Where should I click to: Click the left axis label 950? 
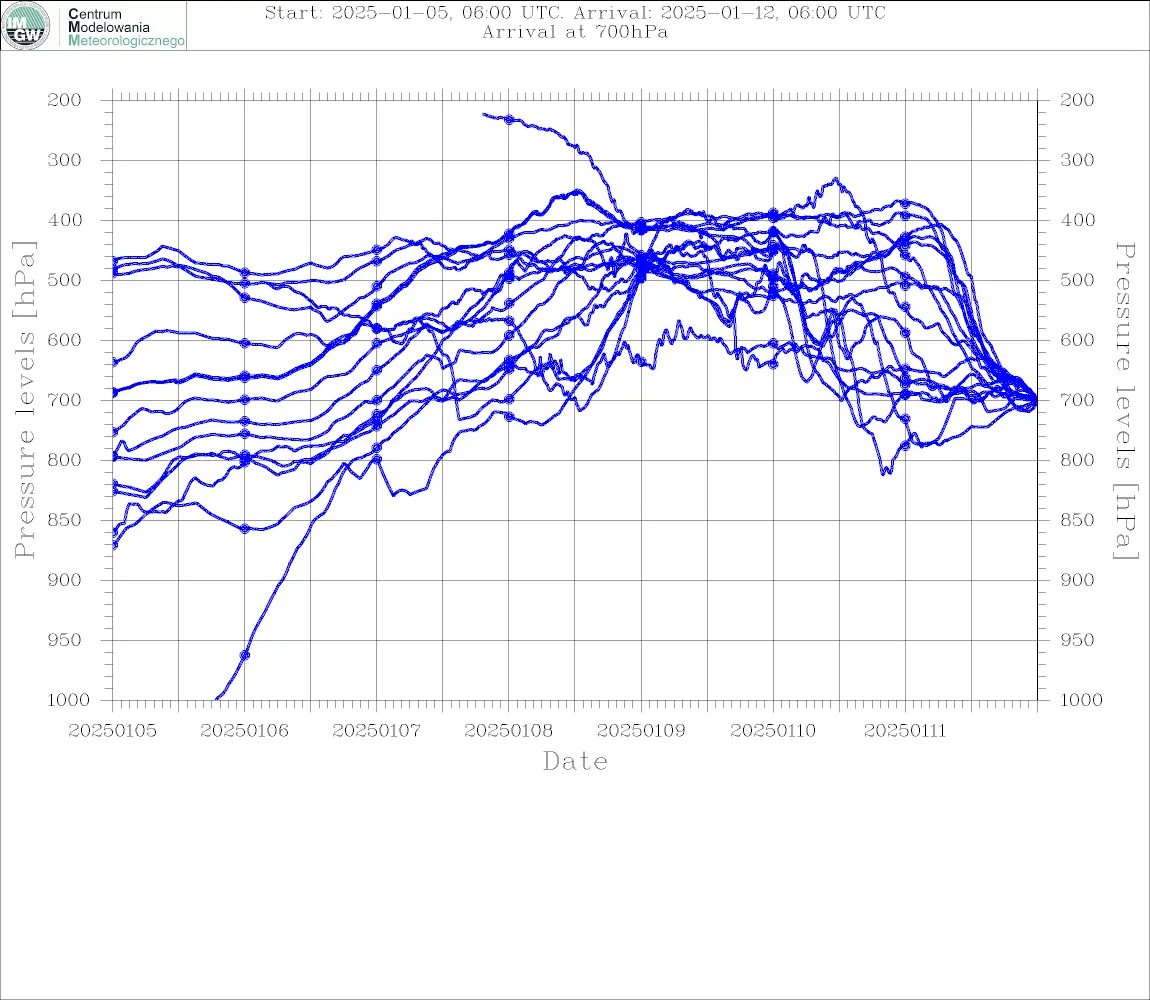[65, 640]
